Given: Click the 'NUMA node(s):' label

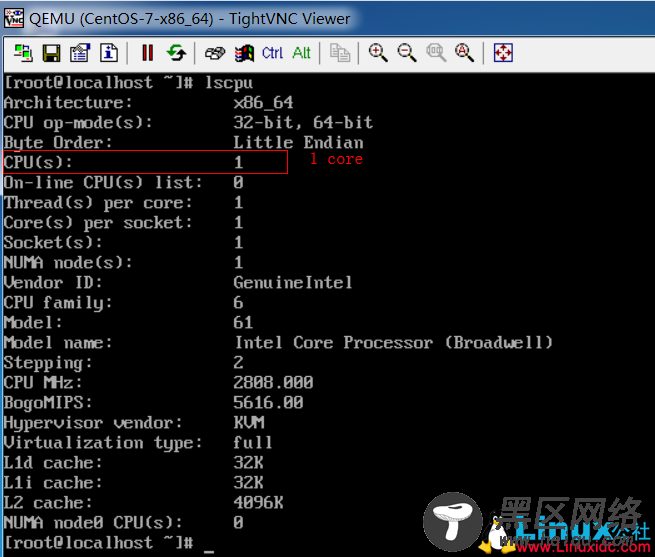Looking at the screenshot, I should click(68, 262).
